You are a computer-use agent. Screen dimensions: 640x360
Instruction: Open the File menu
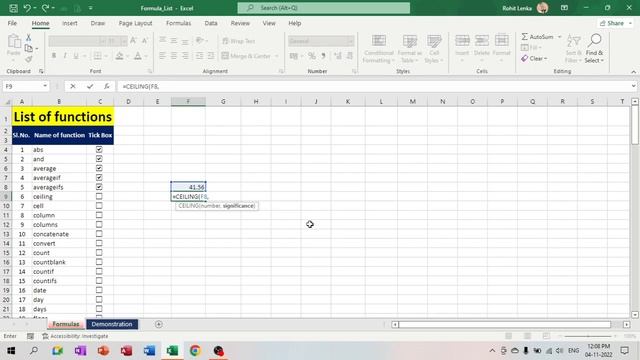(12, 23)
